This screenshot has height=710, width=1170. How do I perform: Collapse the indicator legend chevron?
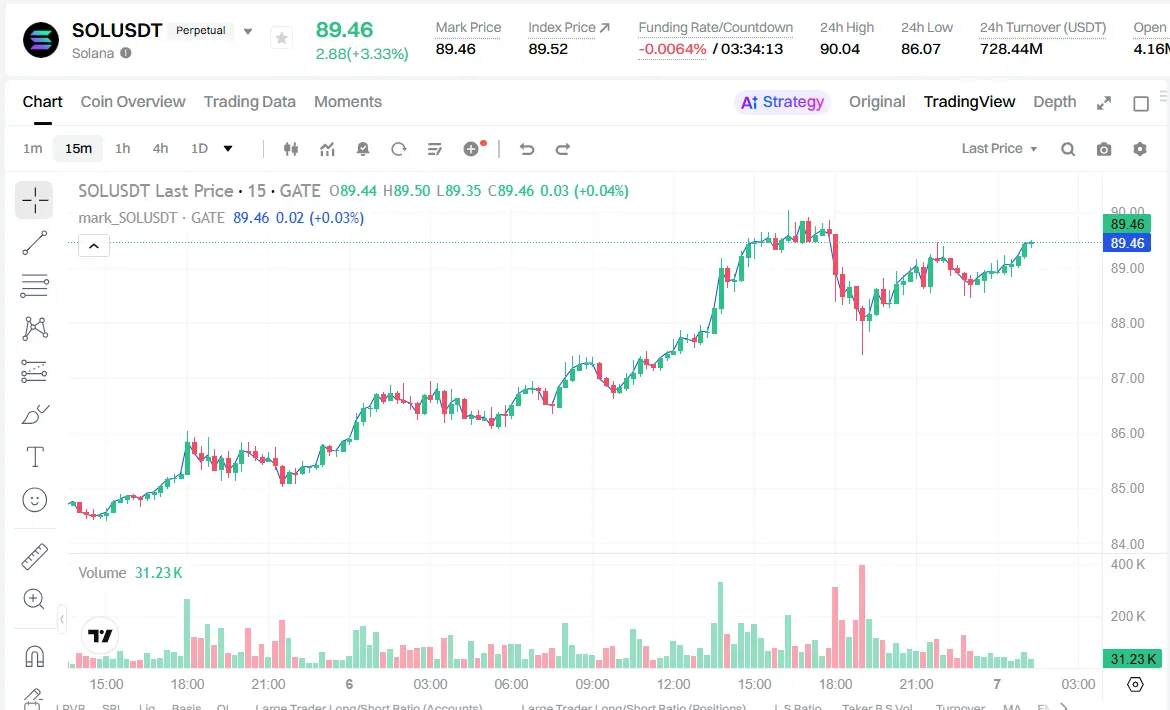pos(94,245)
